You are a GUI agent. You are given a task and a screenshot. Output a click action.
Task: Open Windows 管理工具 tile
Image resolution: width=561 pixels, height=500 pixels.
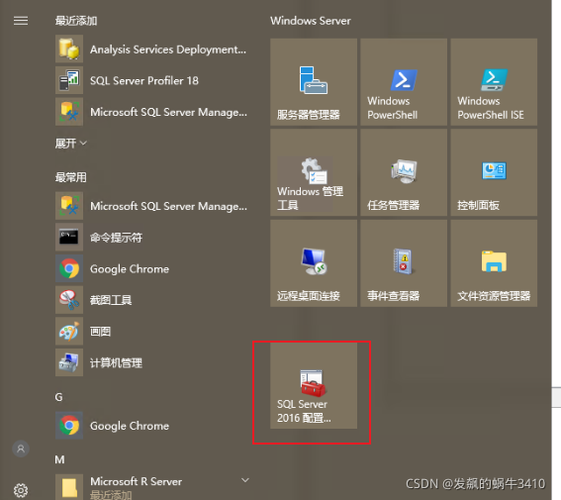tap(313, 173)
